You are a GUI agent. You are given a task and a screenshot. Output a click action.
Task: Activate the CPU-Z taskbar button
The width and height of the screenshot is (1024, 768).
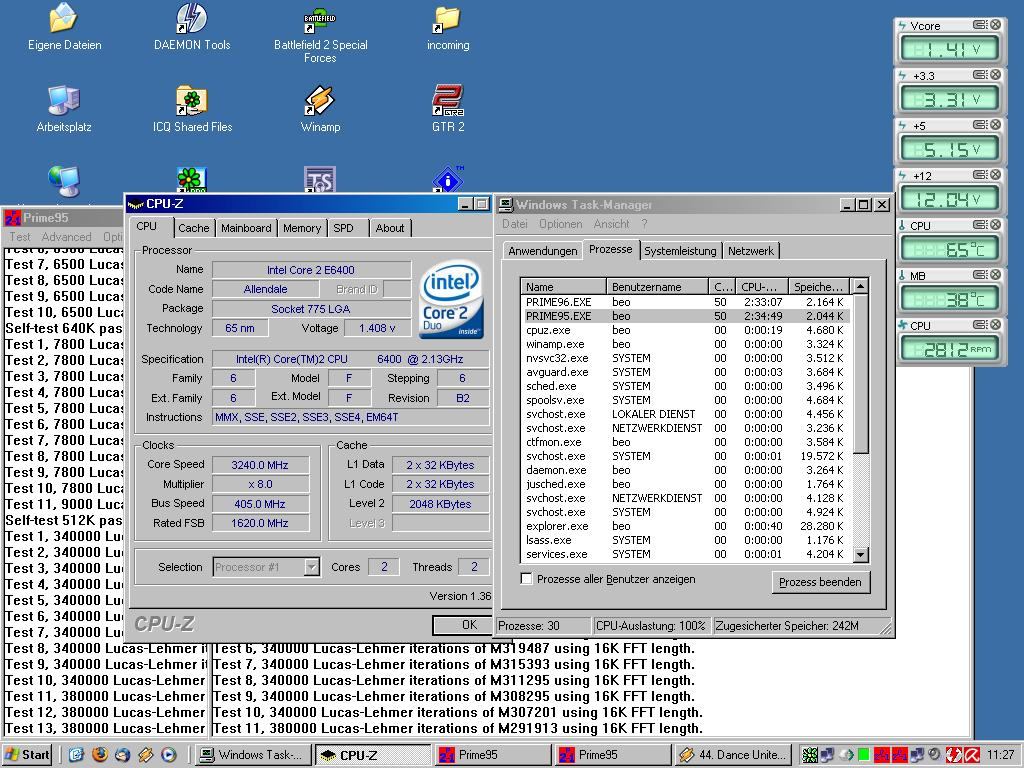(x=372, y=755)
